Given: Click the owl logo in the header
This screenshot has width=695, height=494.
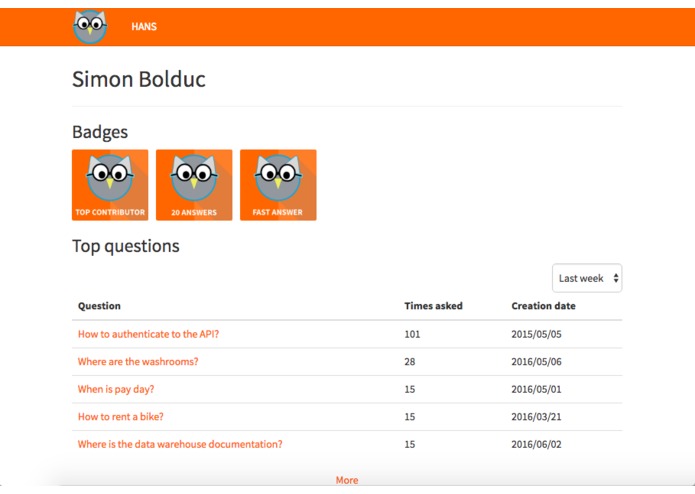Looking at the screenshot, I should click(x=90, y=27).
